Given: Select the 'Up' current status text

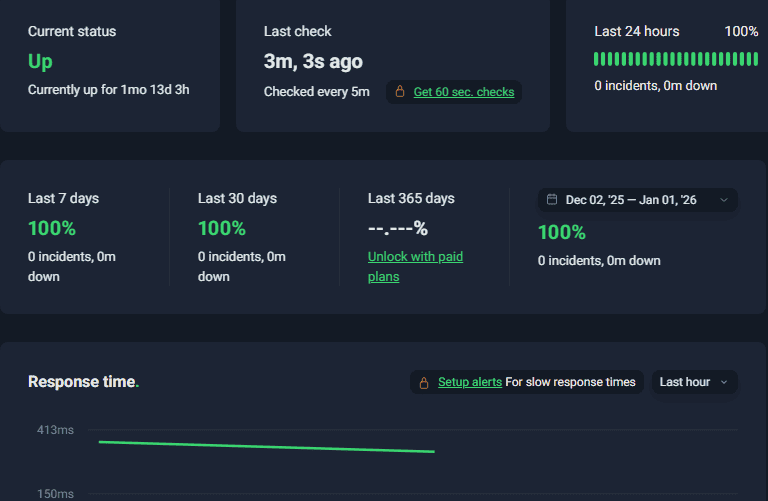Looking at the screenshot, I should (x=40, y=62).
